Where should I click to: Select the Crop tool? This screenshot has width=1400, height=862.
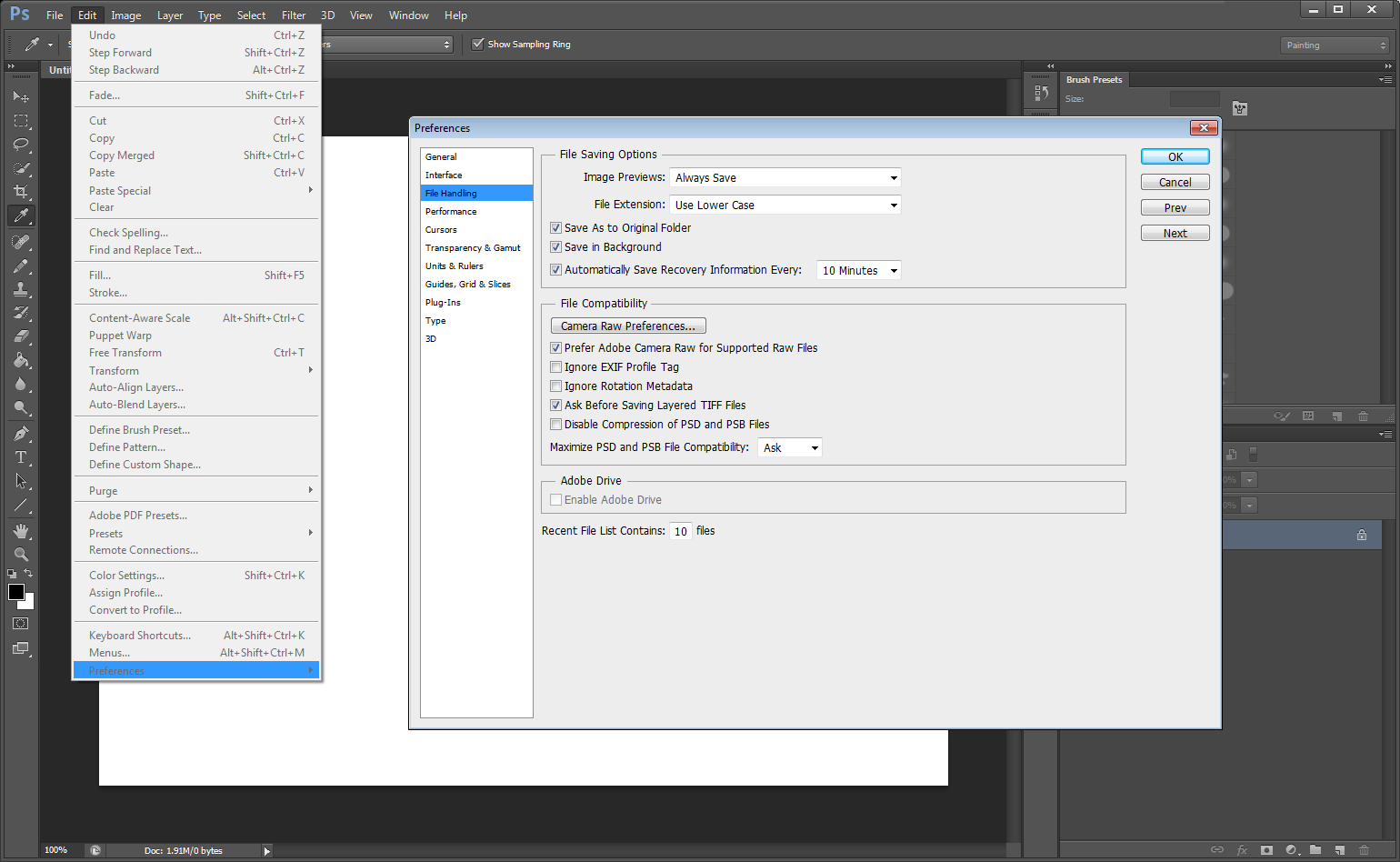21,192
